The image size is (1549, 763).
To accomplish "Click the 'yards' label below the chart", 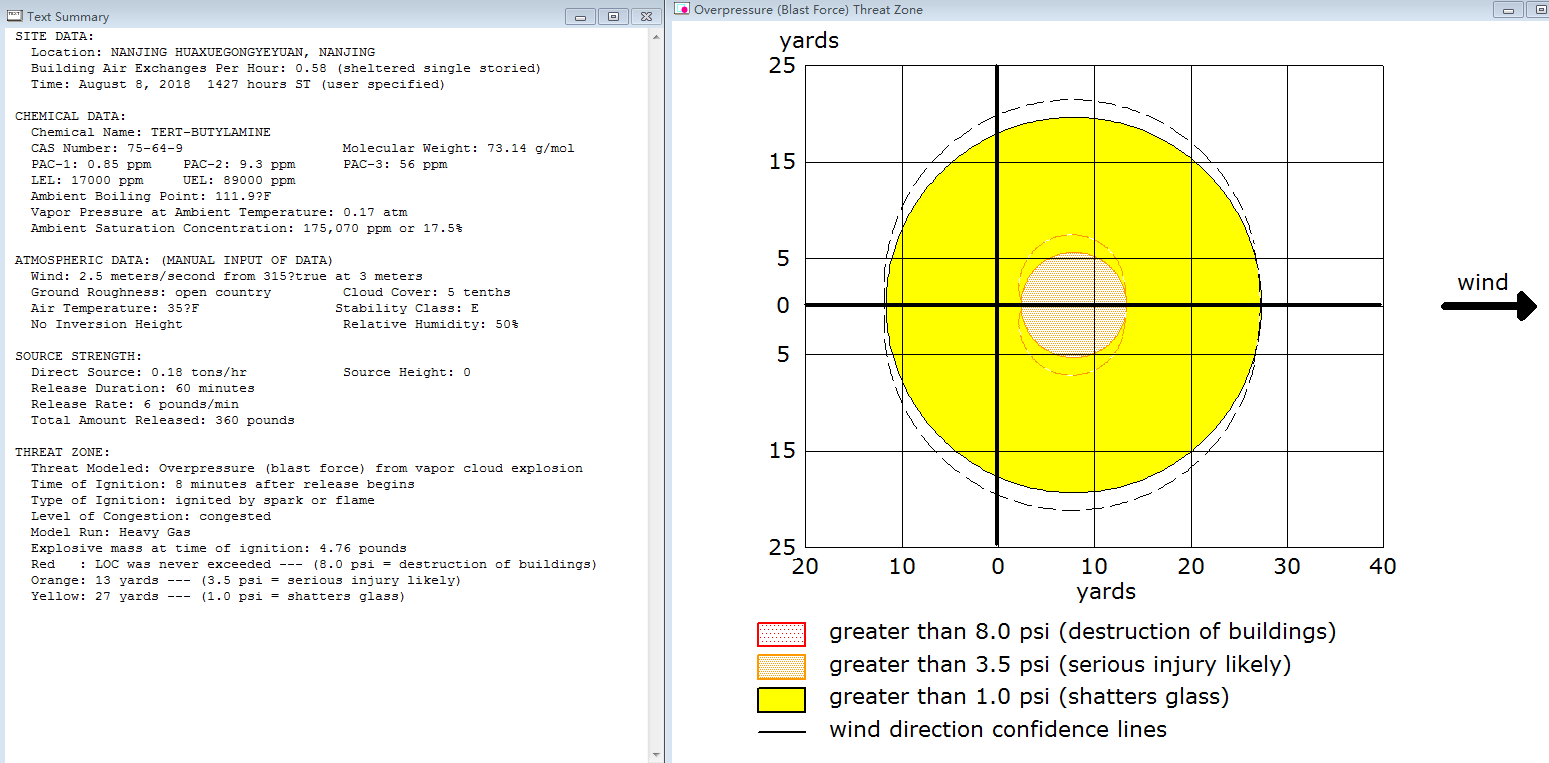I will click(x=1106, y=592).
